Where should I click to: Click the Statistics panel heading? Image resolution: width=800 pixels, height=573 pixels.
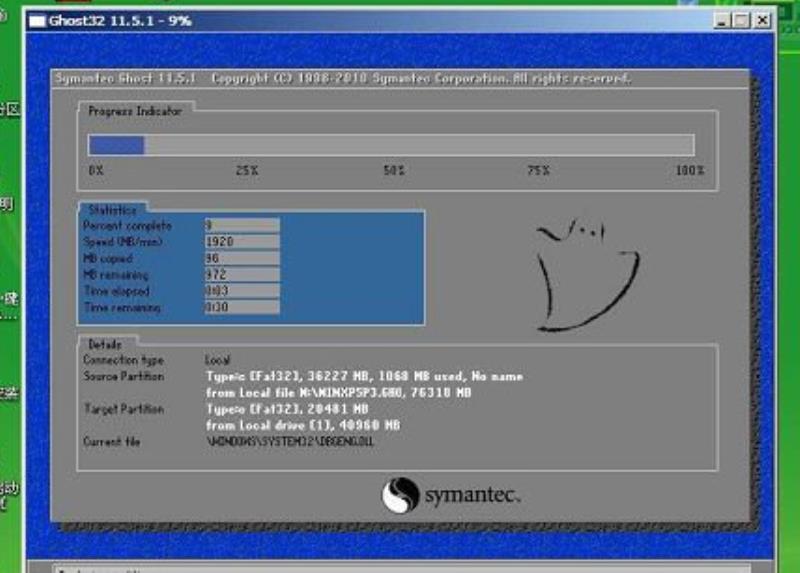pyautogui.click(x=112, y=210)
